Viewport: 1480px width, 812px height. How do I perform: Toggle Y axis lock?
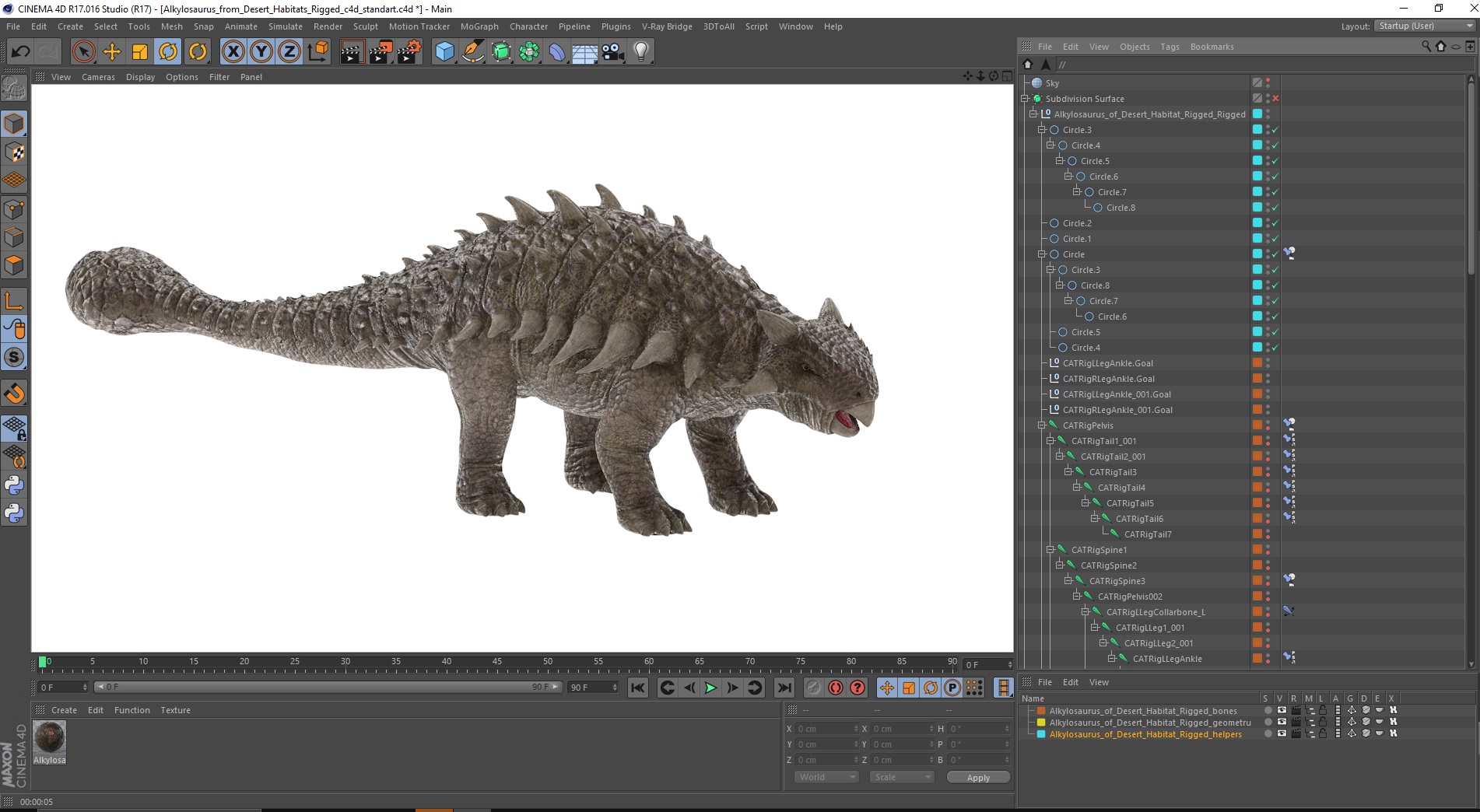click(x=261, y=52)
